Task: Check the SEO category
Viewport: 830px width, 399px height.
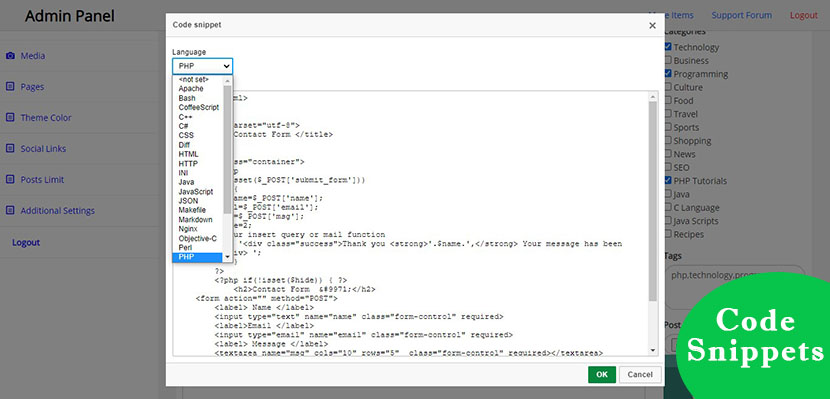Action: coord(668,167)
